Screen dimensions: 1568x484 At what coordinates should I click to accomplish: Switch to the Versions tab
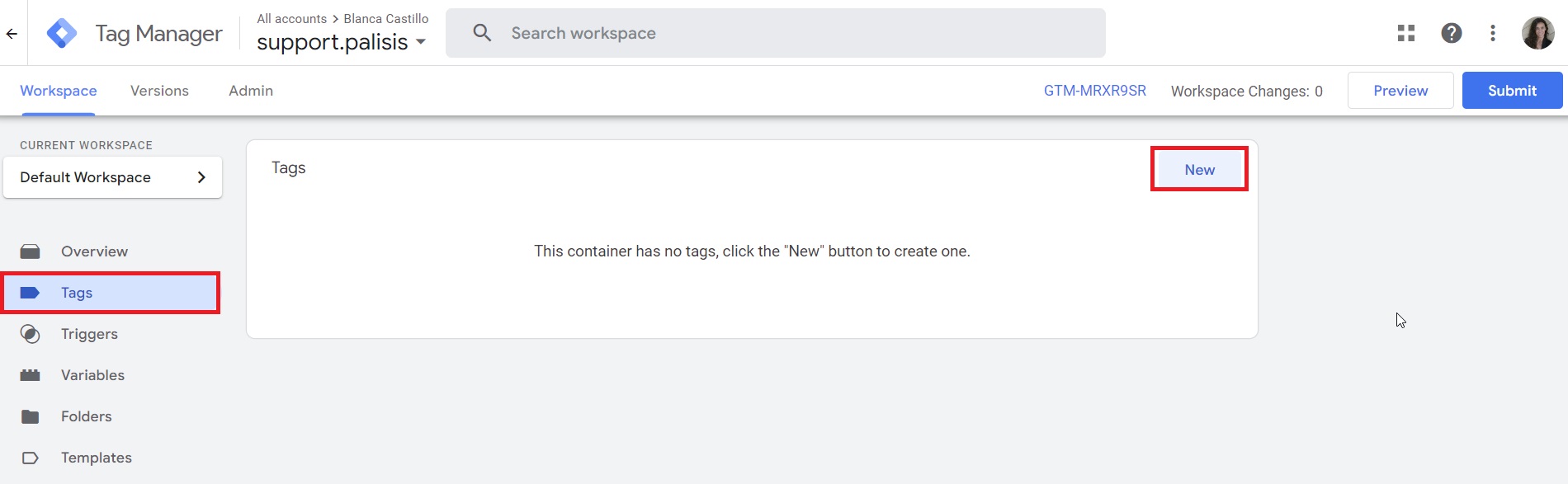pos(159,91)
